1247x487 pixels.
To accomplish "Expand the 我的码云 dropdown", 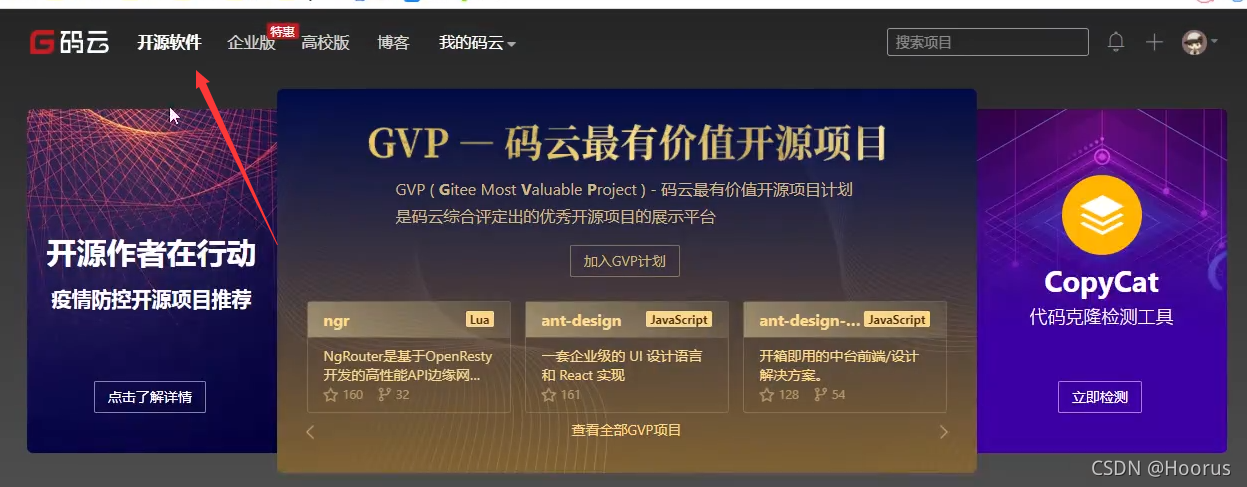I will click(x=477, y=43).
